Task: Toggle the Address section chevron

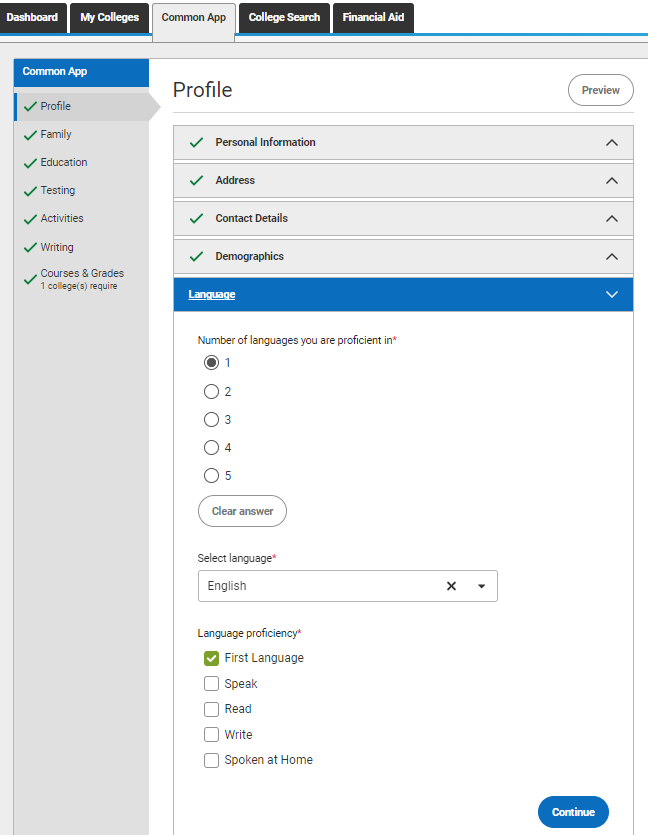Action: pyautogui.click(x=612, y=181)
